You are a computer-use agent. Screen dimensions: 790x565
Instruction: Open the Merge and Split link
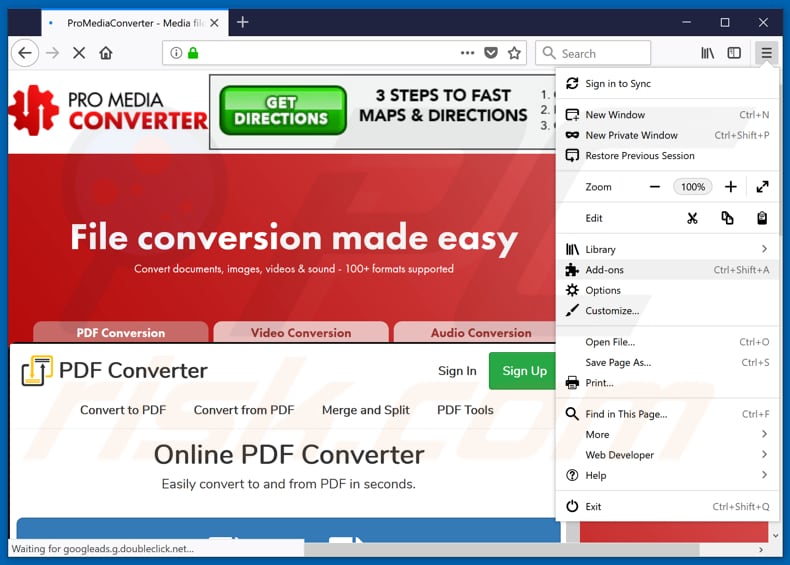(x=366, y=410)
